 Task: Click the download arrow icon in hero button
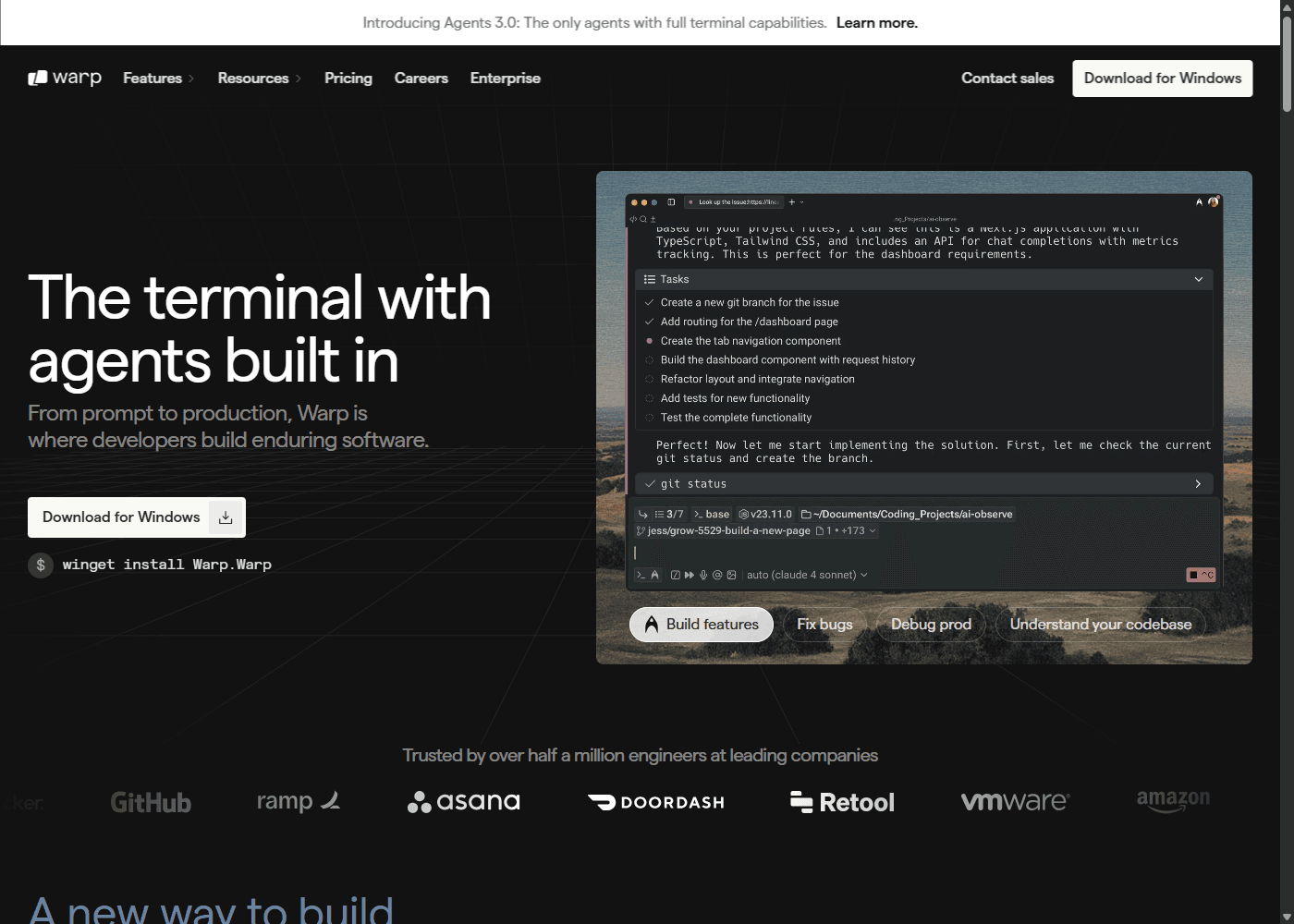coord(225,517)
